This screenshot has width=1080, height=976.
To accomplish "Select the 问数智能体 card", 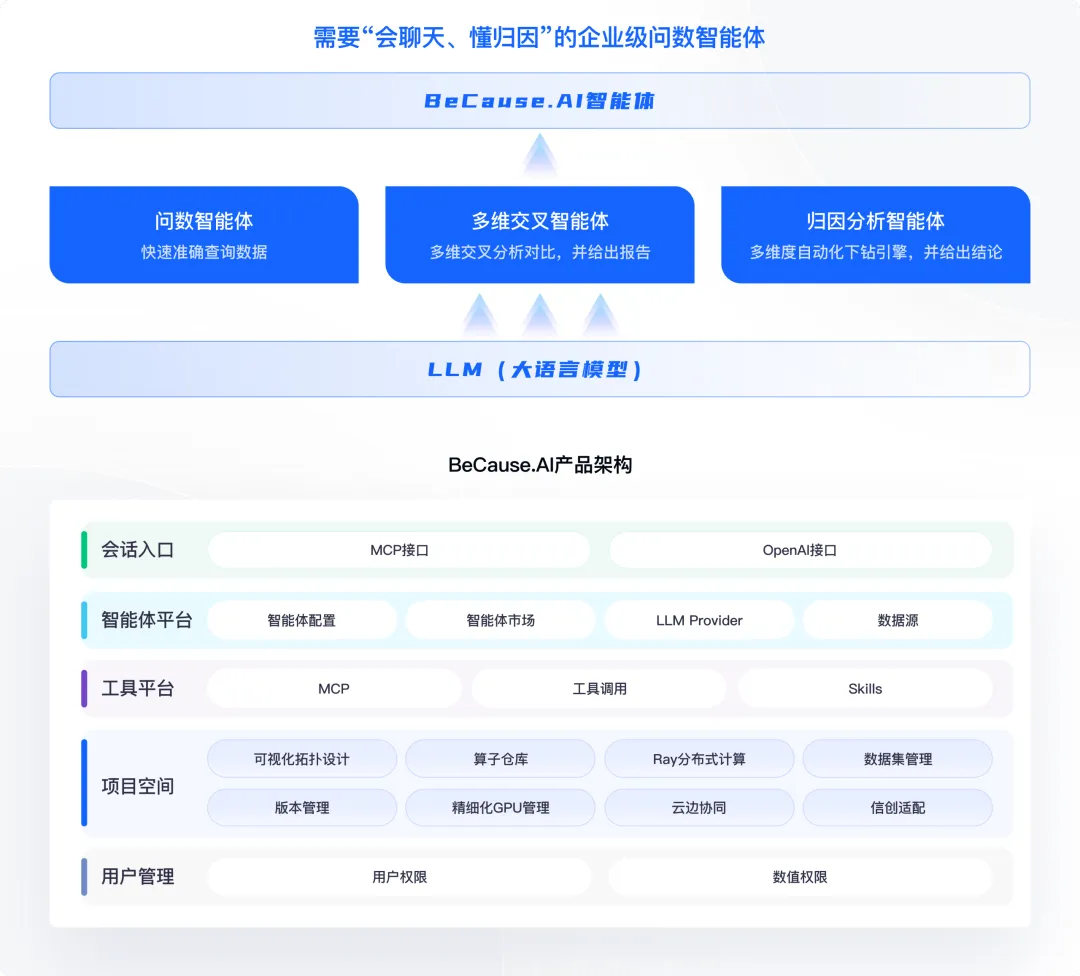I will click(x=204, y=235).
